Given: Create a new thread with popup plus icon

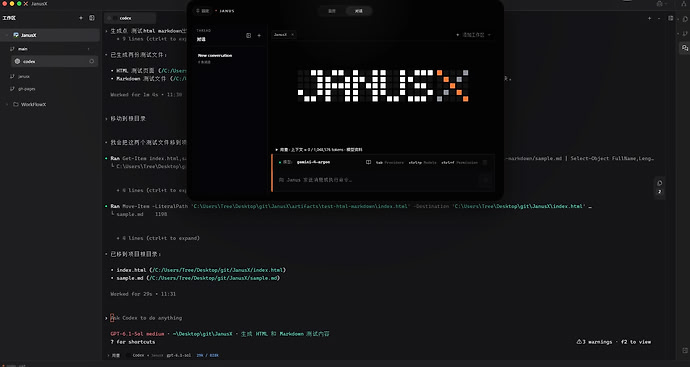Looking at the screenshot, I should click(x=259, y=36).
